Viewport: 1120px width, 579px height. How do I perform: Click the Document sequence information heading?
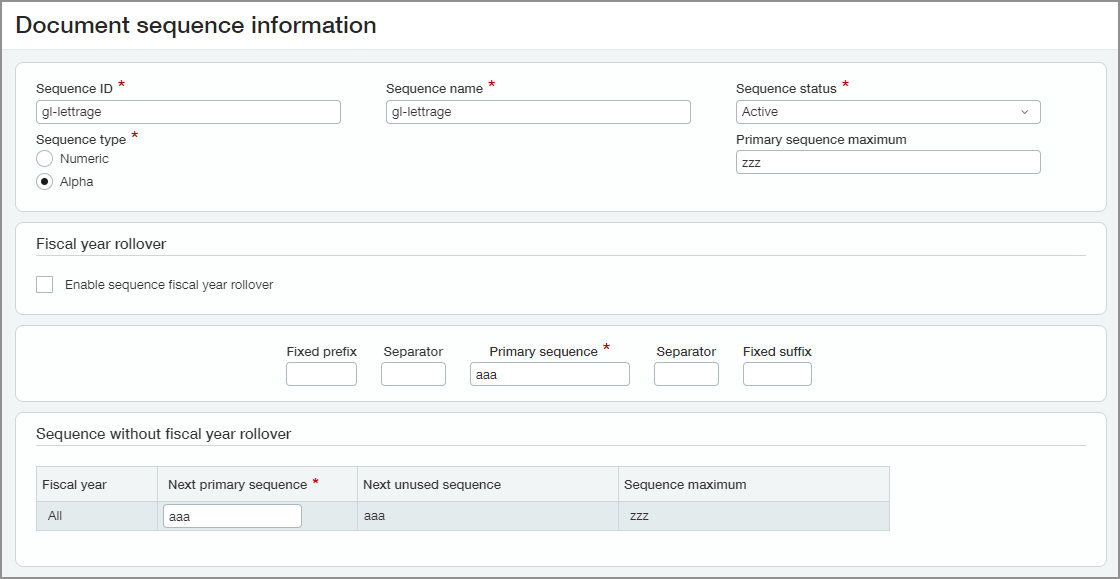pos(196,24)
